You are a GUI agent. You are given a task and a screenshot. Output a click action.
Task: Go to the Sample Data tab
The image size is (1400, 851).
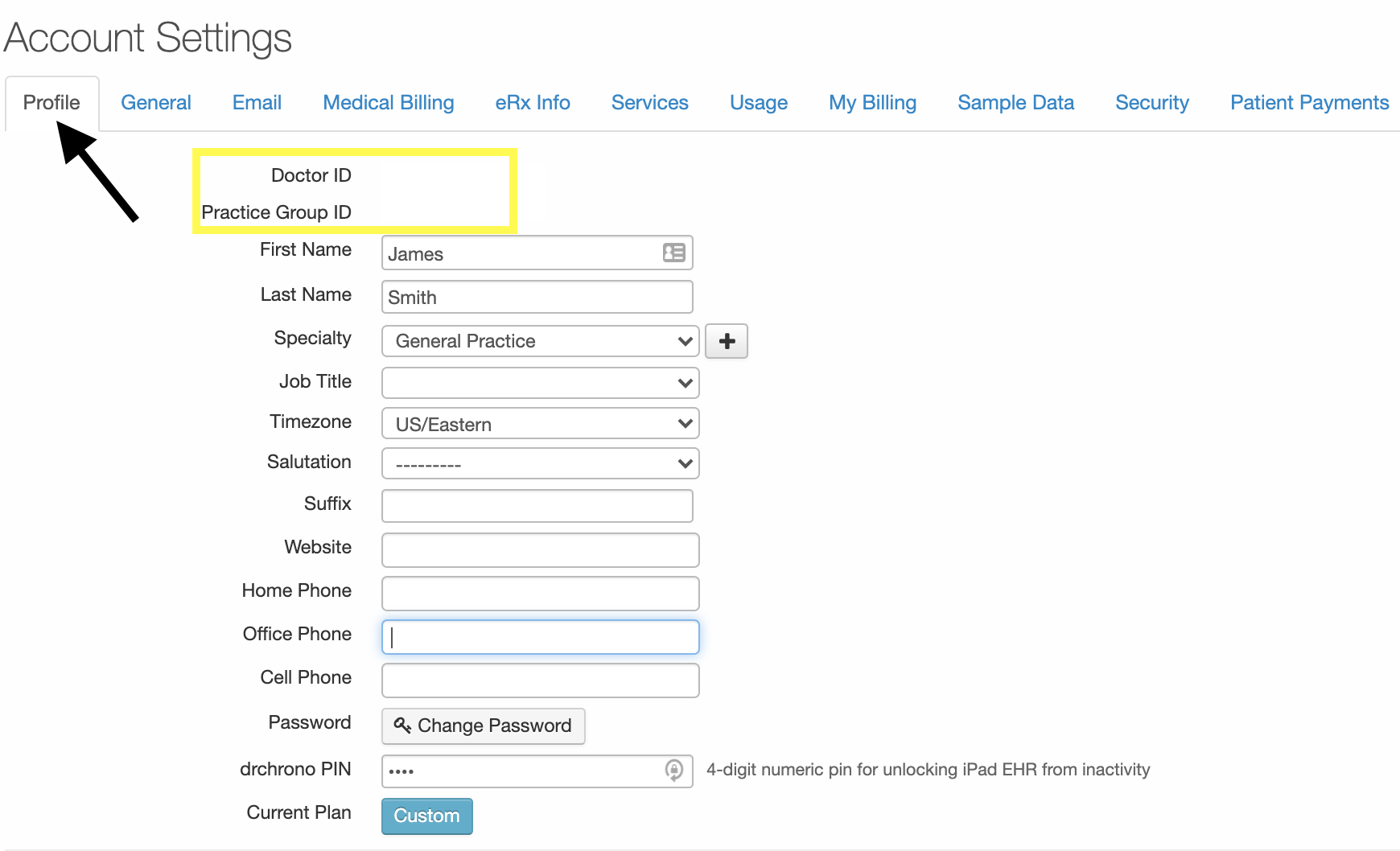[1016, 103]
